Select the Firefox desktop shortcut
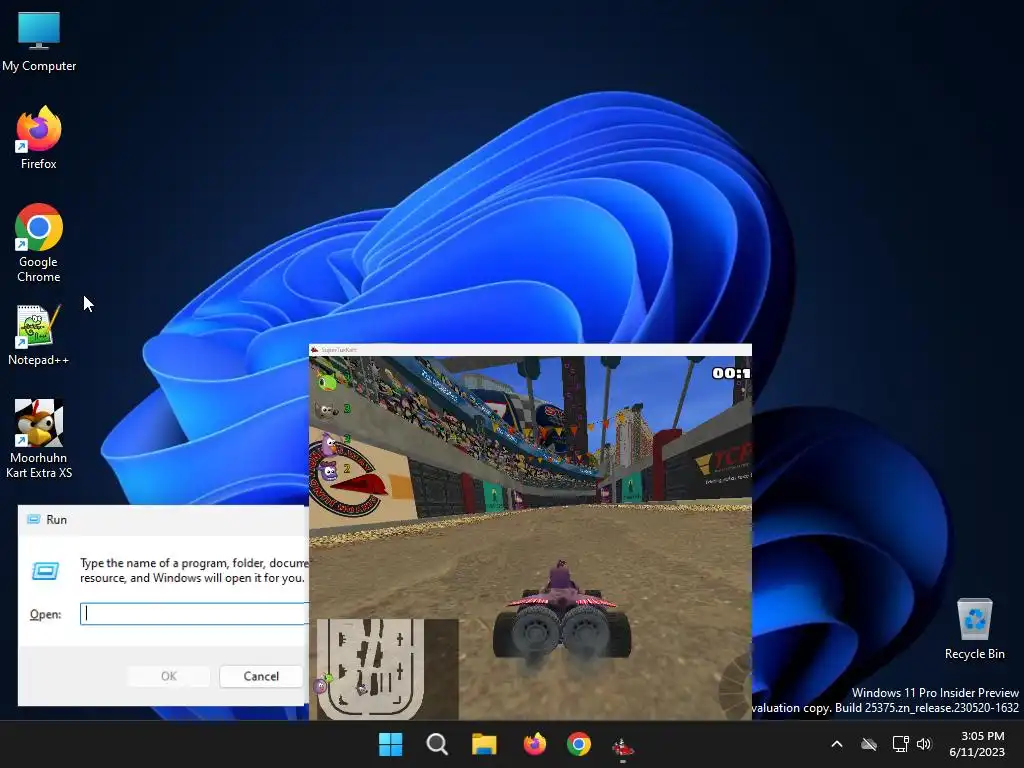This screenshot has height=768, width=1024. pos(39,138)
